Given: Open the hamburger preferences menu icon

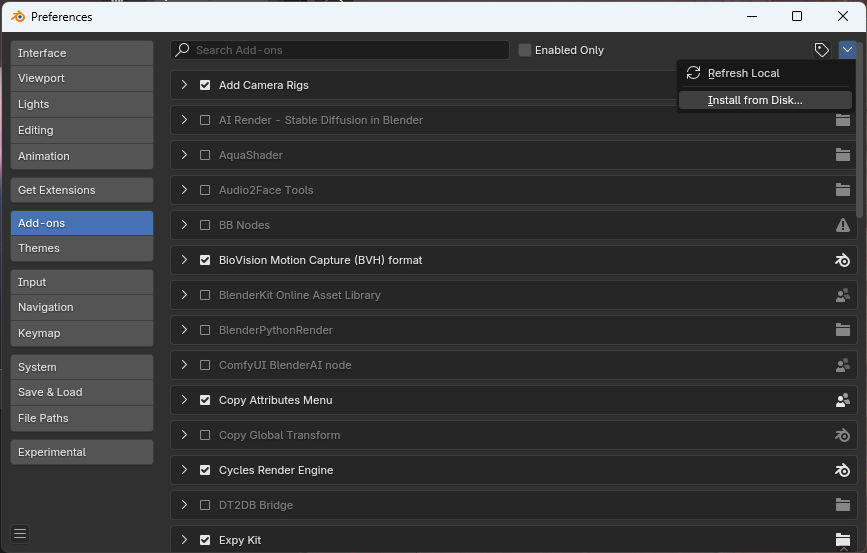Looking at the screenshot, I should [20, 534].
